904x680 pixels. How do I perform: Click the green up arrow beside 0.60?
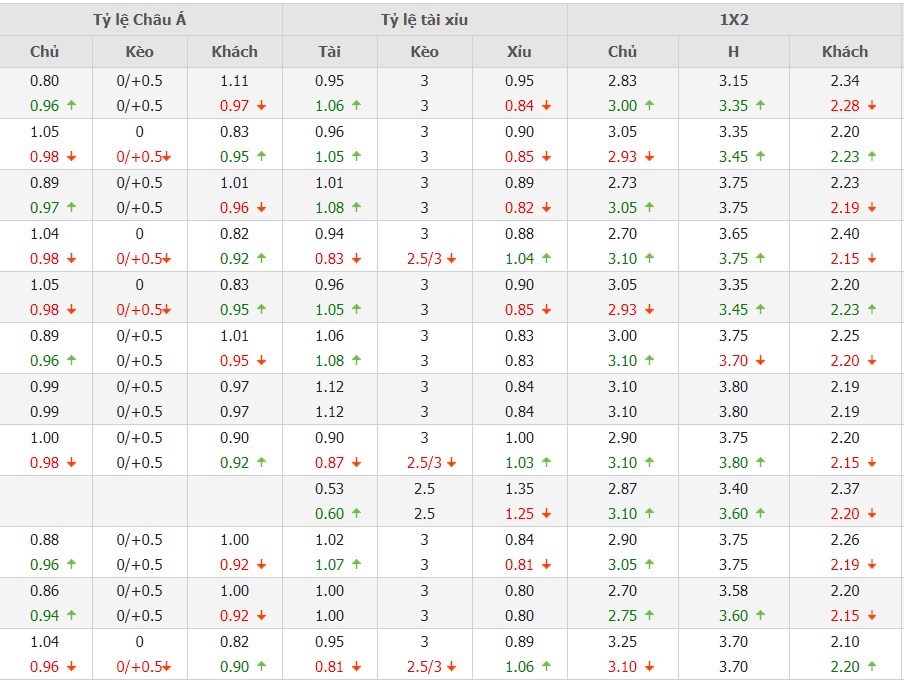click(x=356, y=514)
